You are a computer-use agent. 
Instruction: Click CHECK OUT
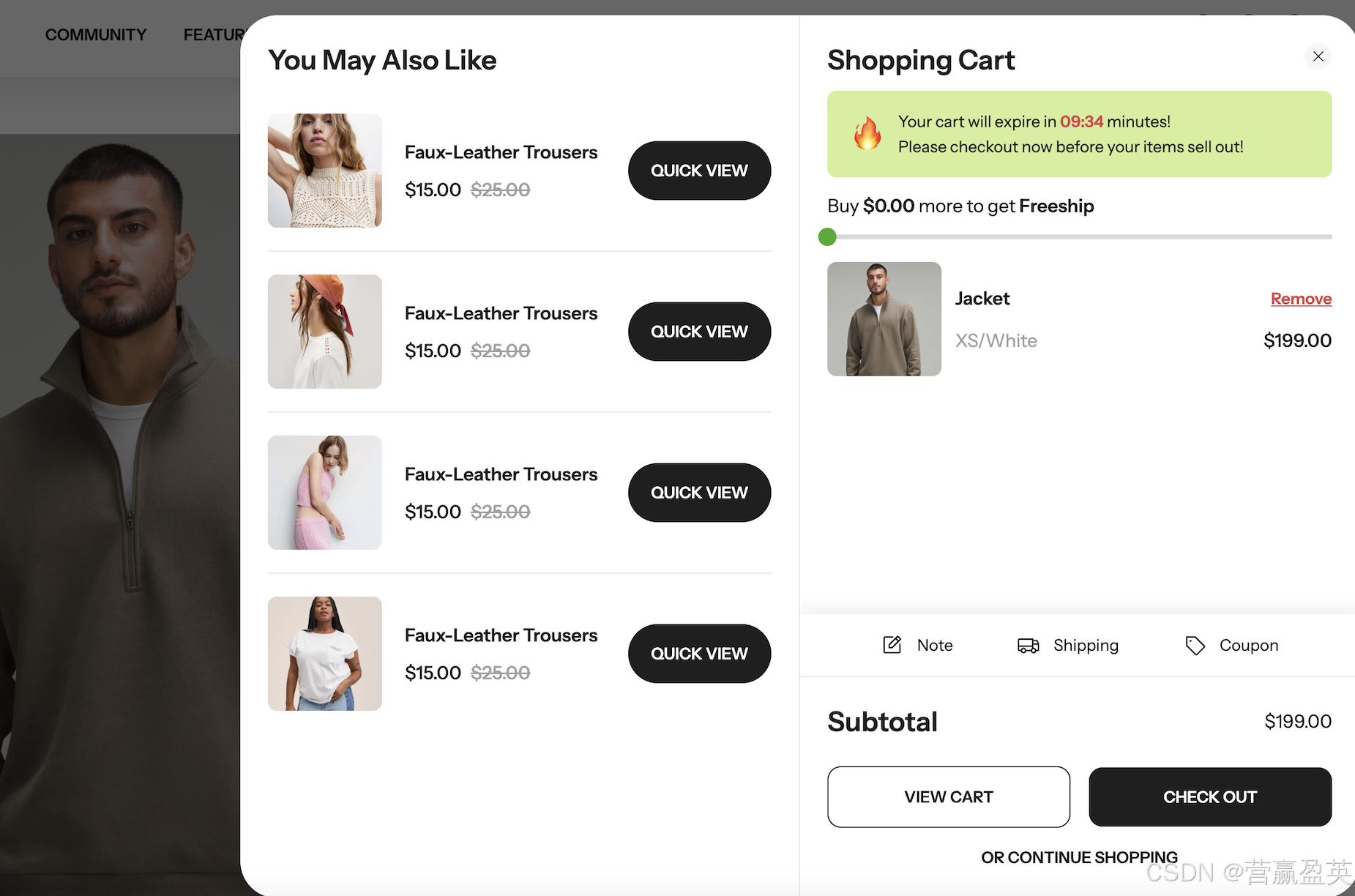[x=1209, y=796]
